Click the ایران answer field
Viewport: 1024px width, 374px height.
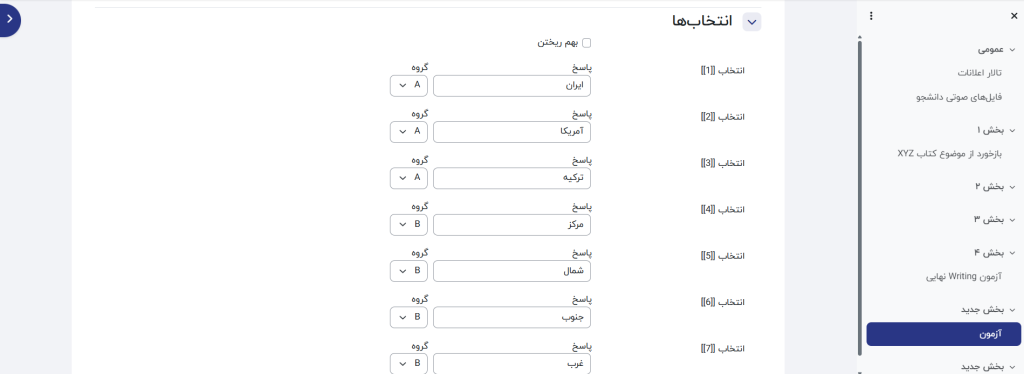tap(511, 86)
